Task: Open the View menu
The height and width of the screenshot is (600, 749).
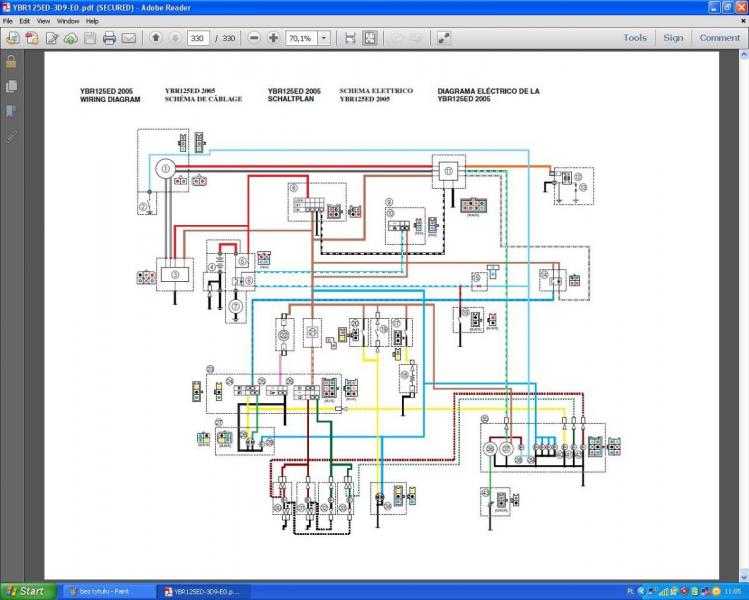Action: pyautogui.click(x=45, y=20)
